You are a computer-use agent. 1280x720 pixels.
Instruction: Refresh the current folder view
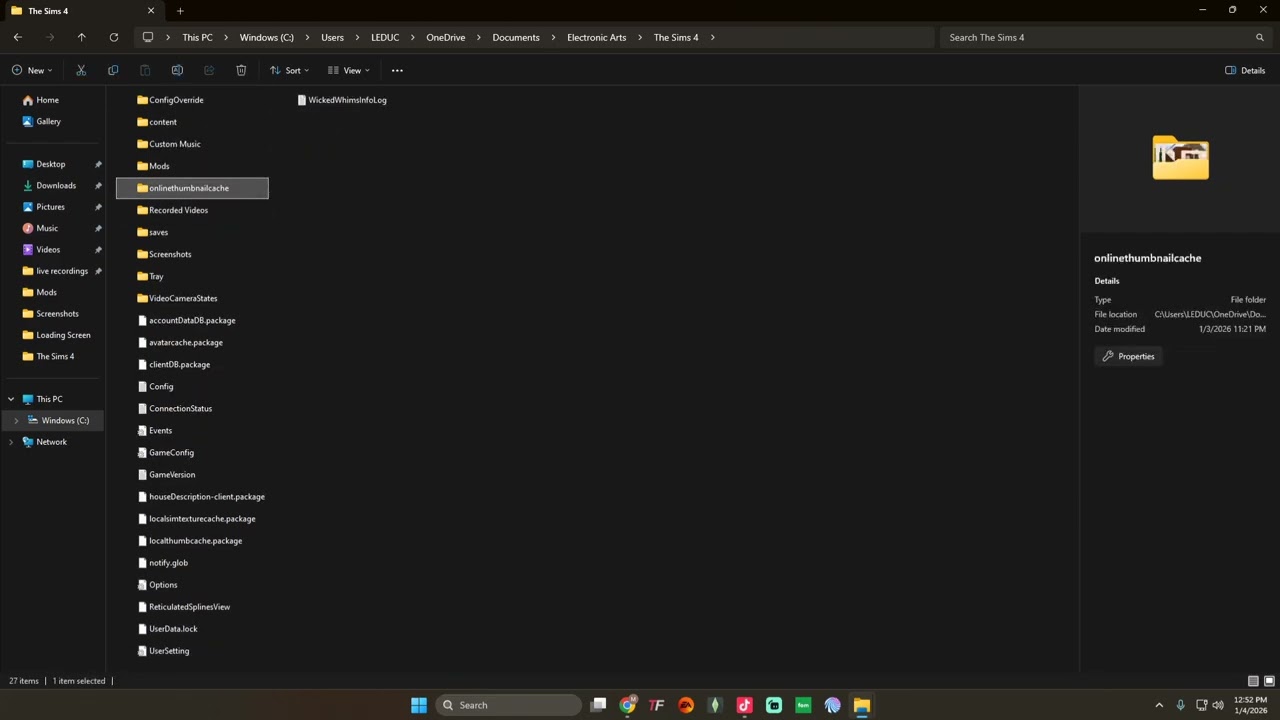pyautogui.click(x=114, y=37)
